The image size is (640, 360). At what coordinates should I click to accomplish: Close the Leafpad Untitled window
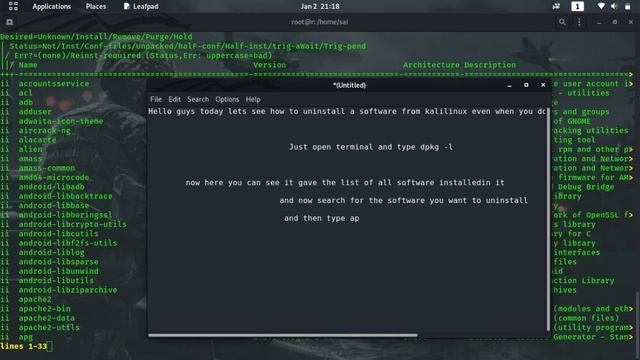(543, 85)
